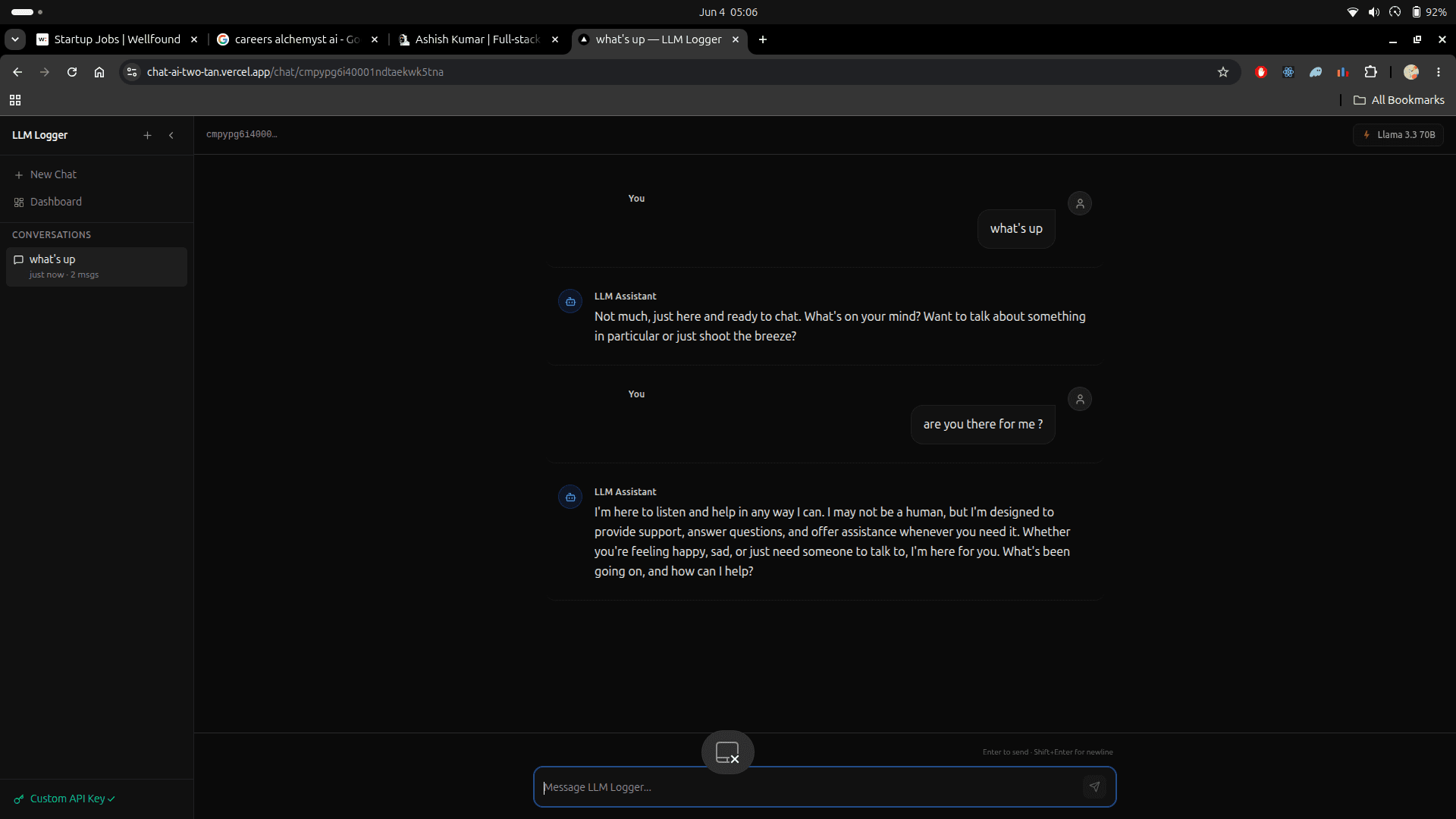
Task: Click the user avatar next to "what's up"
Action: (1080, 203)
